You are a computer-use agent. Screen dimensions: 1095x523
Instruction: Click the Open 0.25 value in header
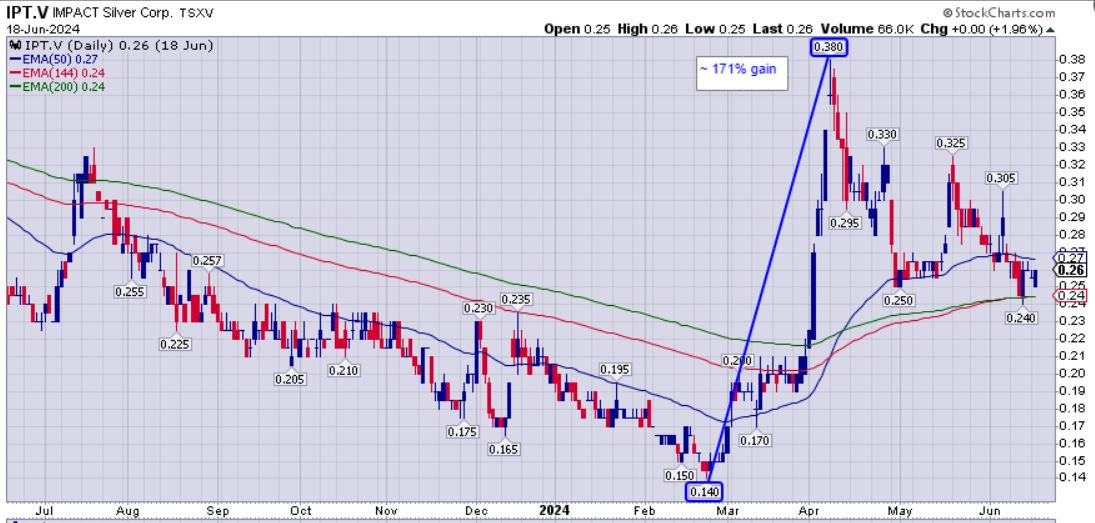[577, 29]
